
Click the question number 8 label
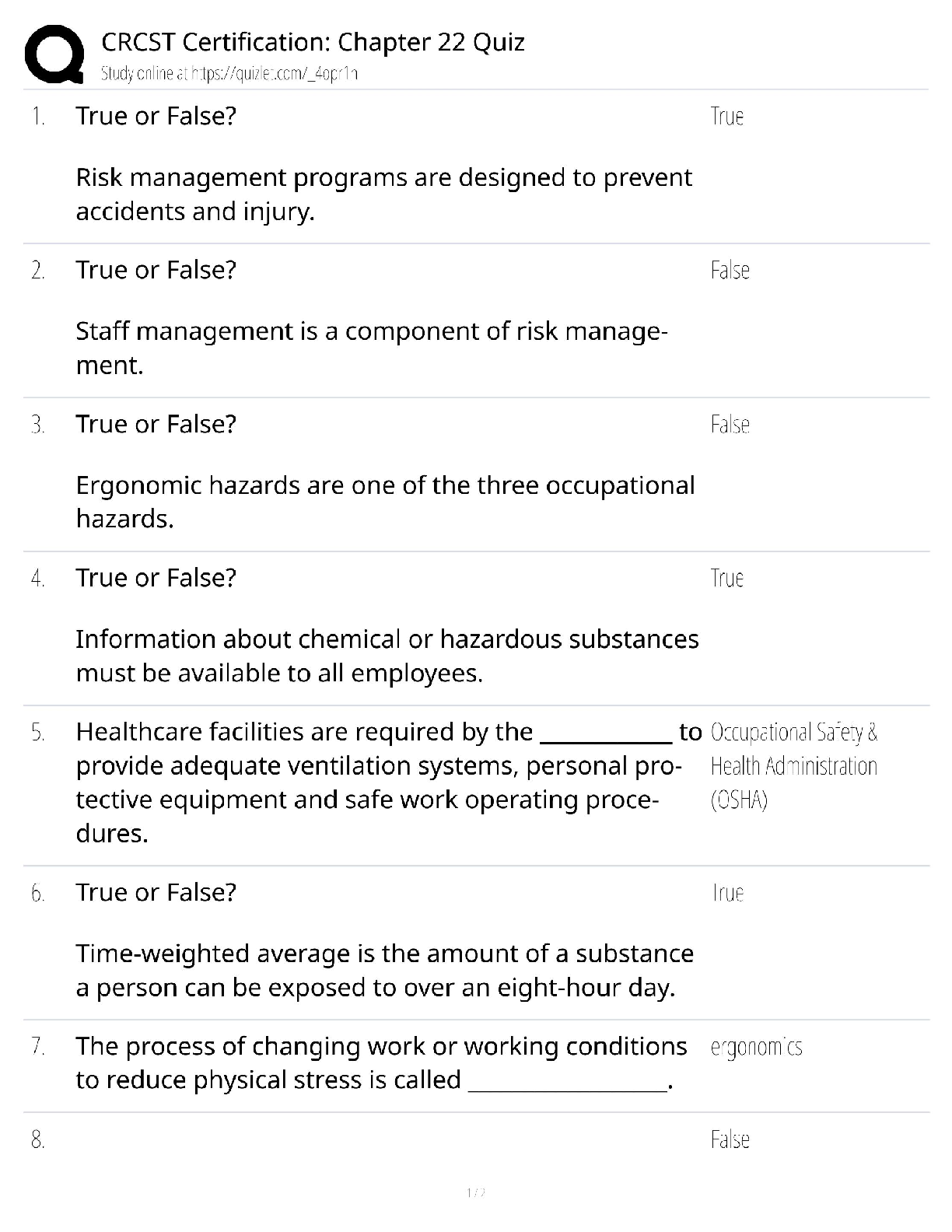pyautogui.click(x=38, y=1140)
